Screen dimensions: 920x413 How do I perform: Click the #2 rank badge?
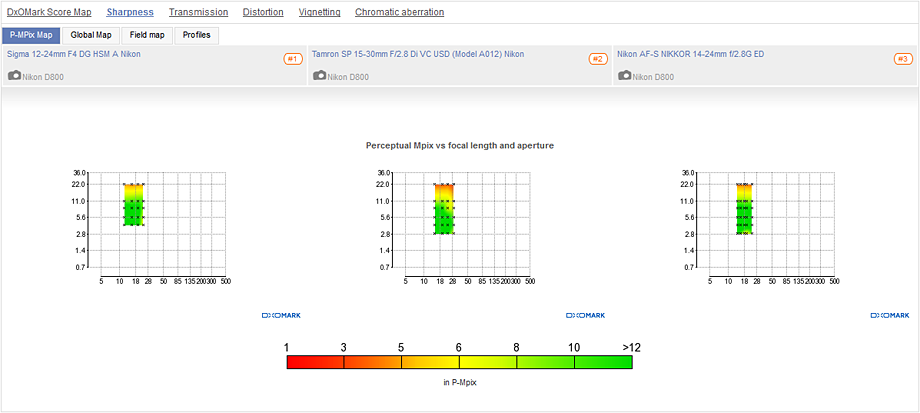click(597, 59)
